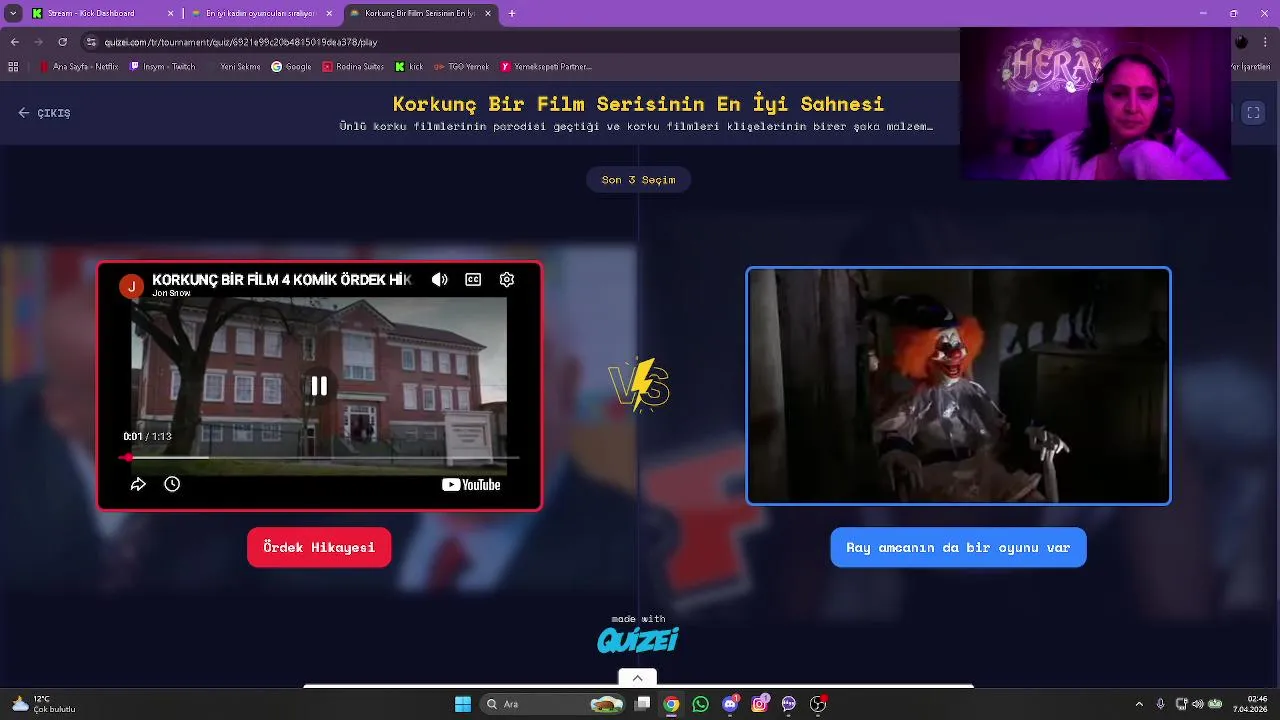The width and height of the screenshot is (1280, 720).
Task: Open the Yeni Sekme bookmark
Action: pos(234,67)
